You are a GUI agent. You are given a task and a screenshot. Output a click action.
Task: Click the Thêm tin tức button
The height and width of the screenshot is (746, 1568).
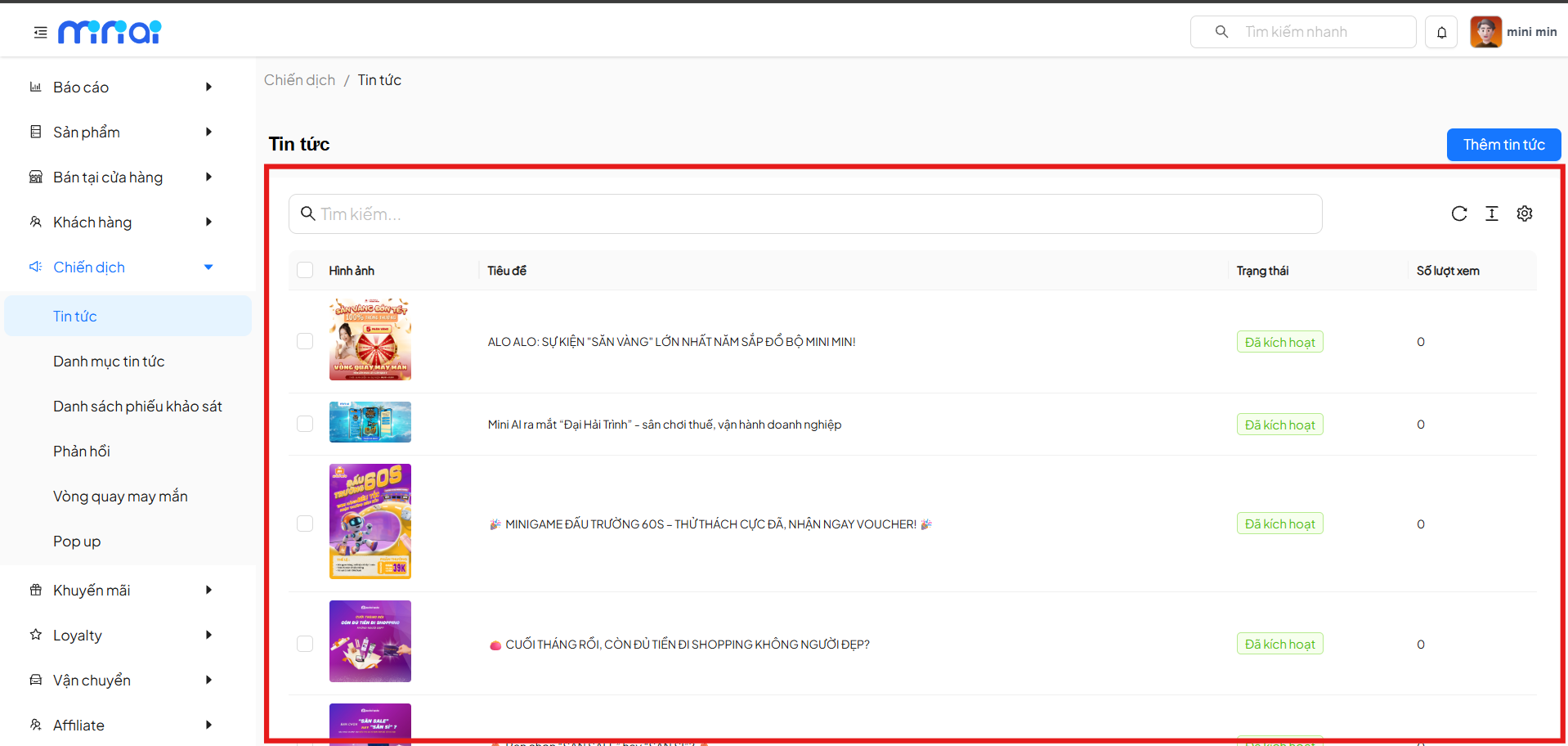pyautogui.click(x=1503, y=145)
